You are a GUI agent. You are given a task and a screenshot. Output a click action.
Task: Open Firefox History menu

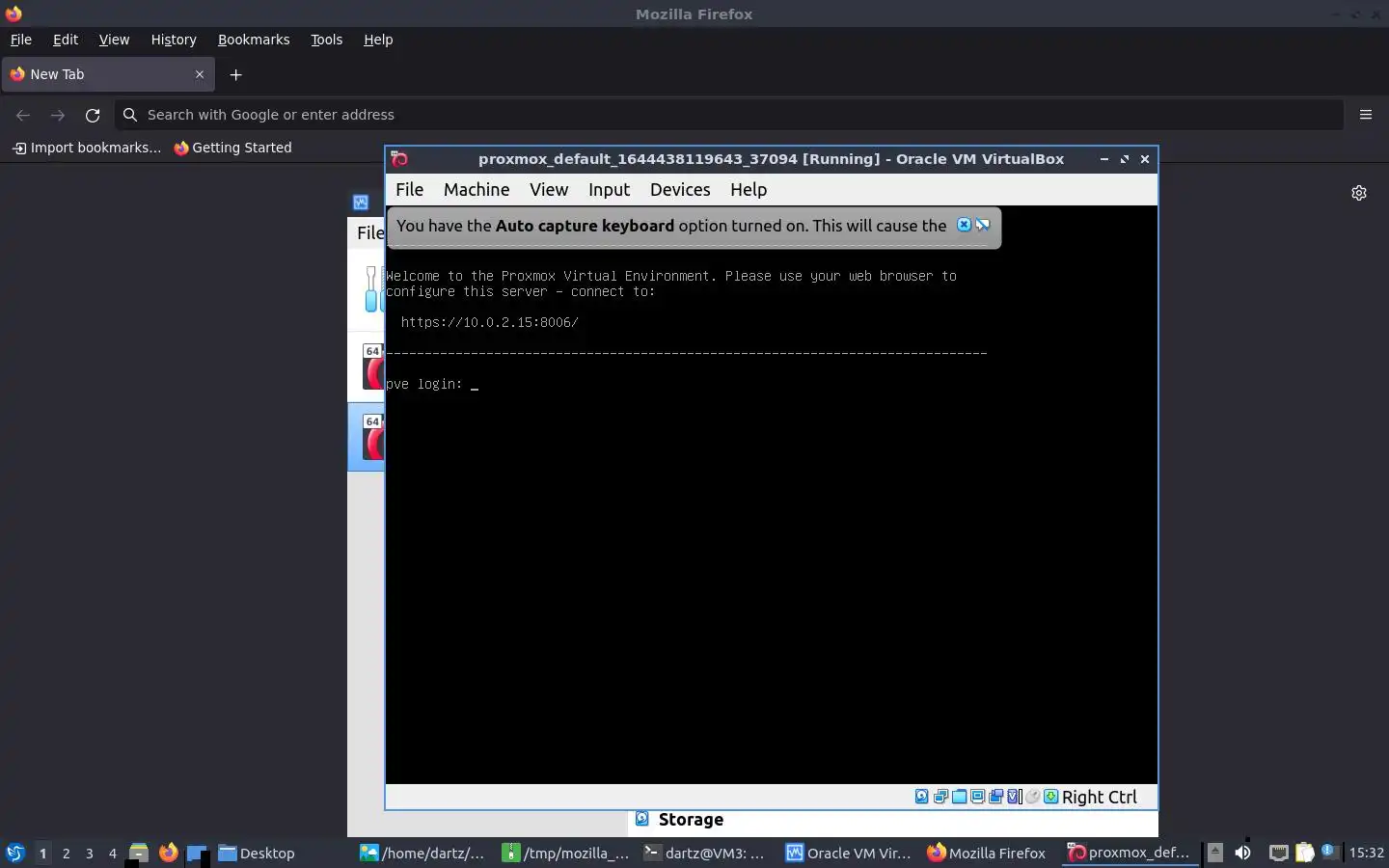174,40
